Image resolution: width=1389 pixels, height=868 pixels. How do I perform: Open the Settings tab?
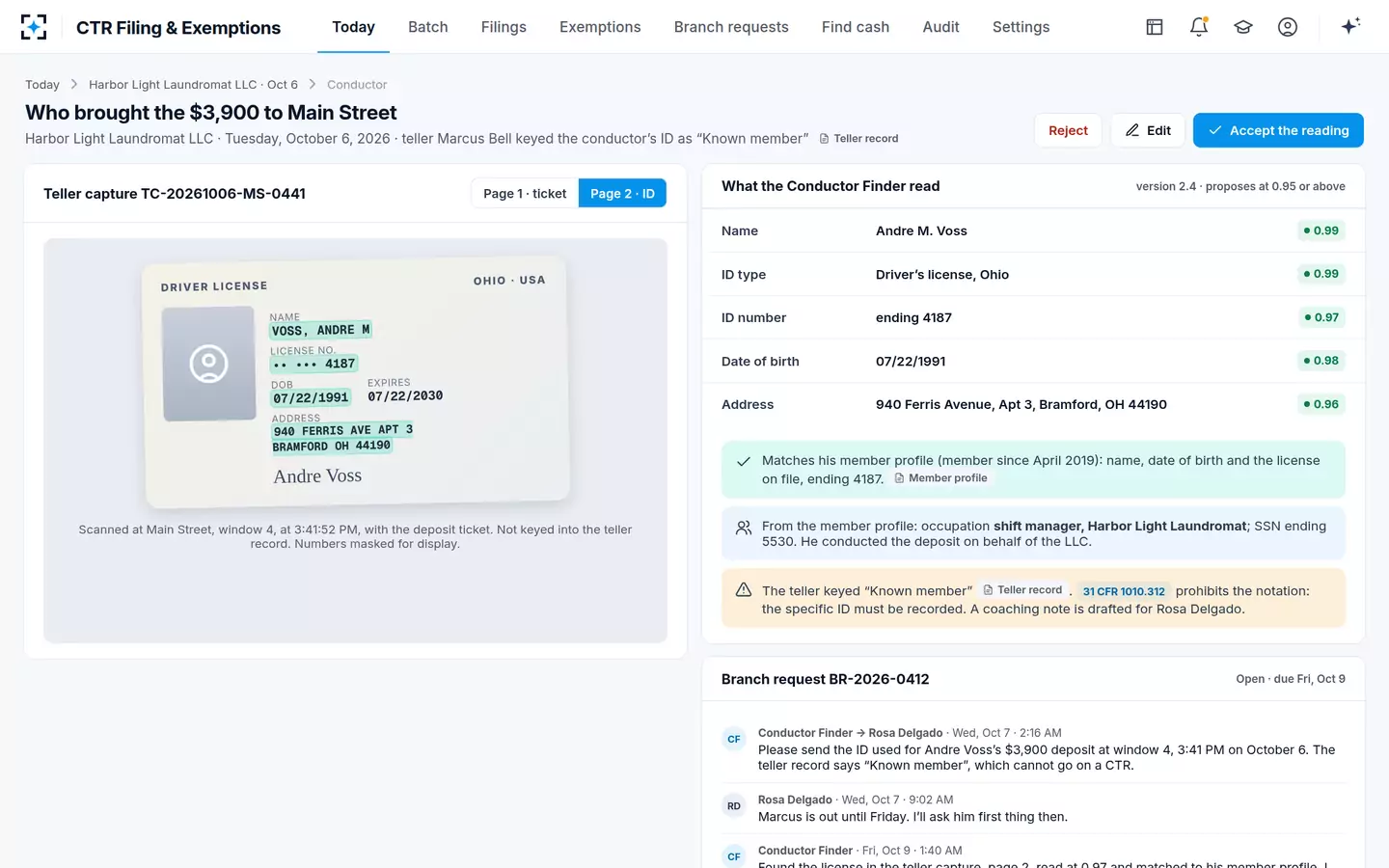[x=1021, y=27]
